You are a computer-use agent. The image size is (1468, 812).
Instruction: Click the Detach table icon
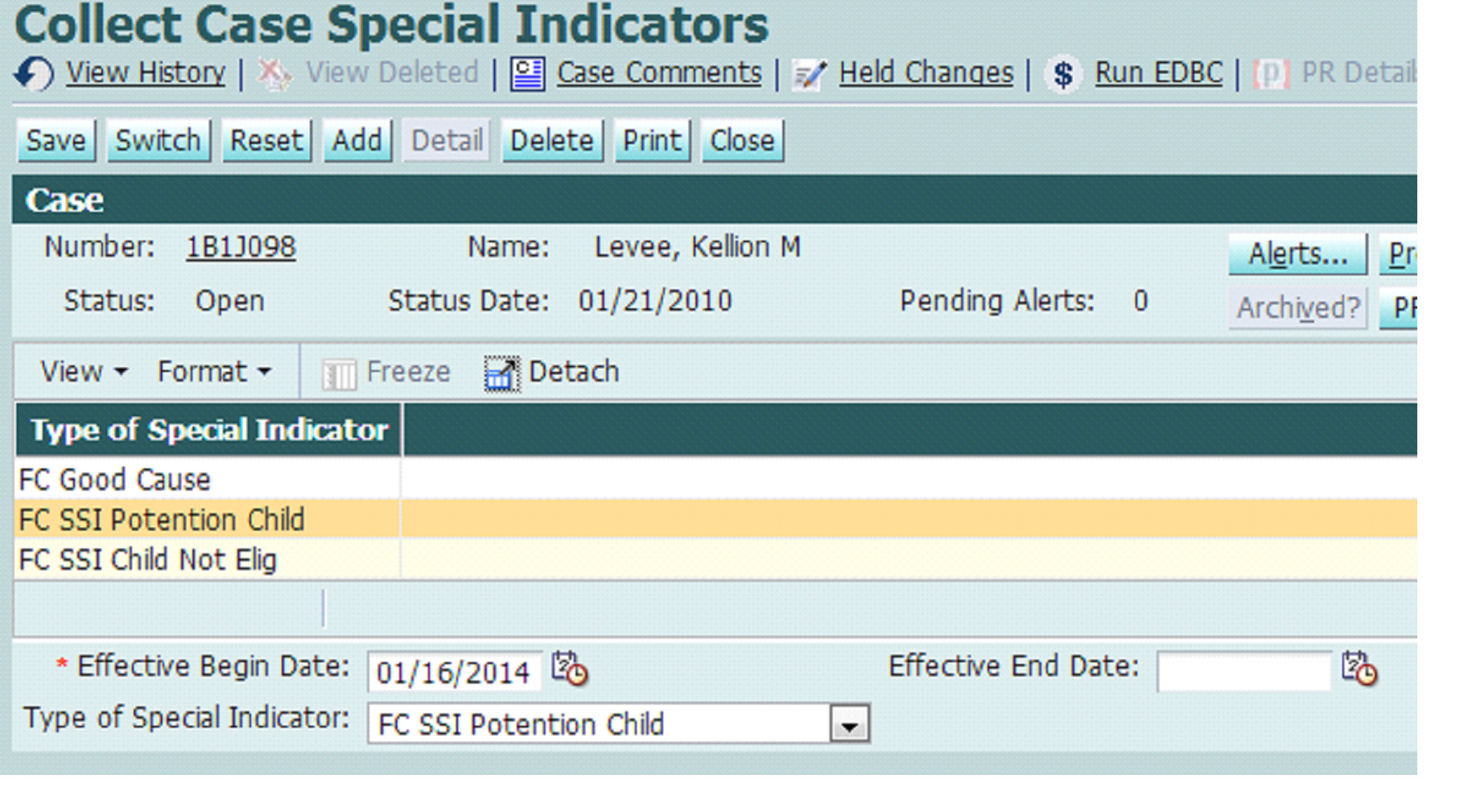click(x=501, y=373)
